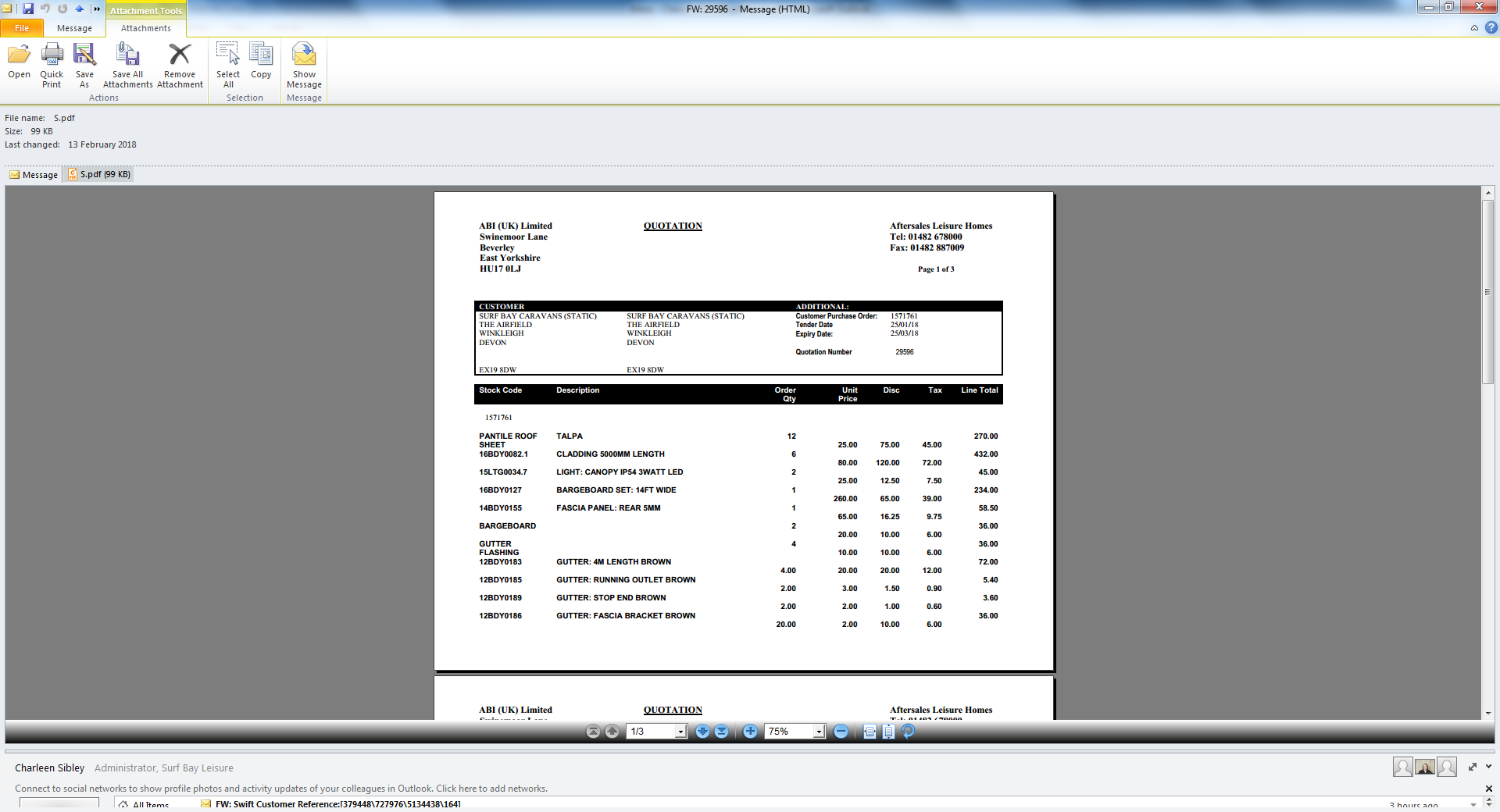Click the 'Expiry Date:' label in PDF
Image resolution: width=1500 pixels, height=812 pixels.
(x=814, y=334)
